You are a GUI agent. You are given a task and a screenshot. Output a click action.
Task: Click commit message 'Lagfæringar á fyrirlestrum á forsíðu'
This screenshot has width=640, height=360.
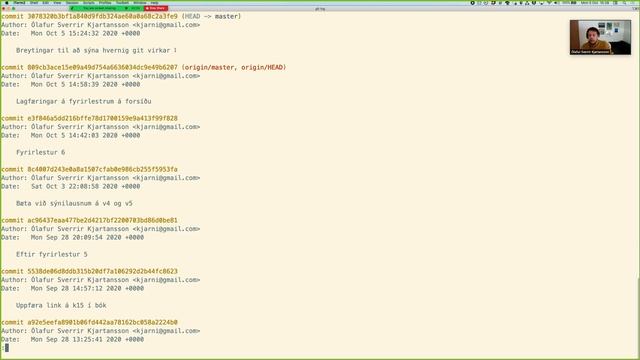click(x=84, y=101)
